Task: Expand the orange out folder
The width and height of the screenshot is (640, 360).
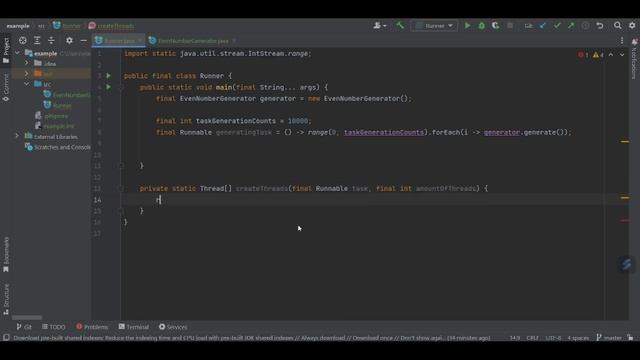Action: tap(27, 73)
